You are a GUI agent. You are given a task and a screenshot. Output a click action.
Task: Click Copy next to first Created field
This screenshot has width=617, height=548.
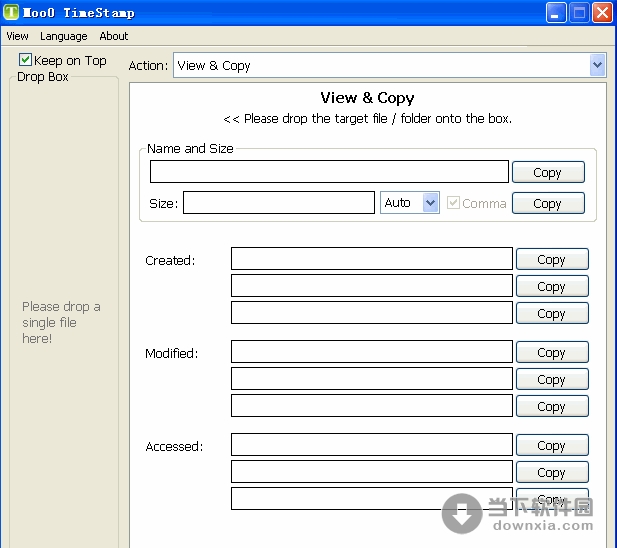[x=552, y=259]
